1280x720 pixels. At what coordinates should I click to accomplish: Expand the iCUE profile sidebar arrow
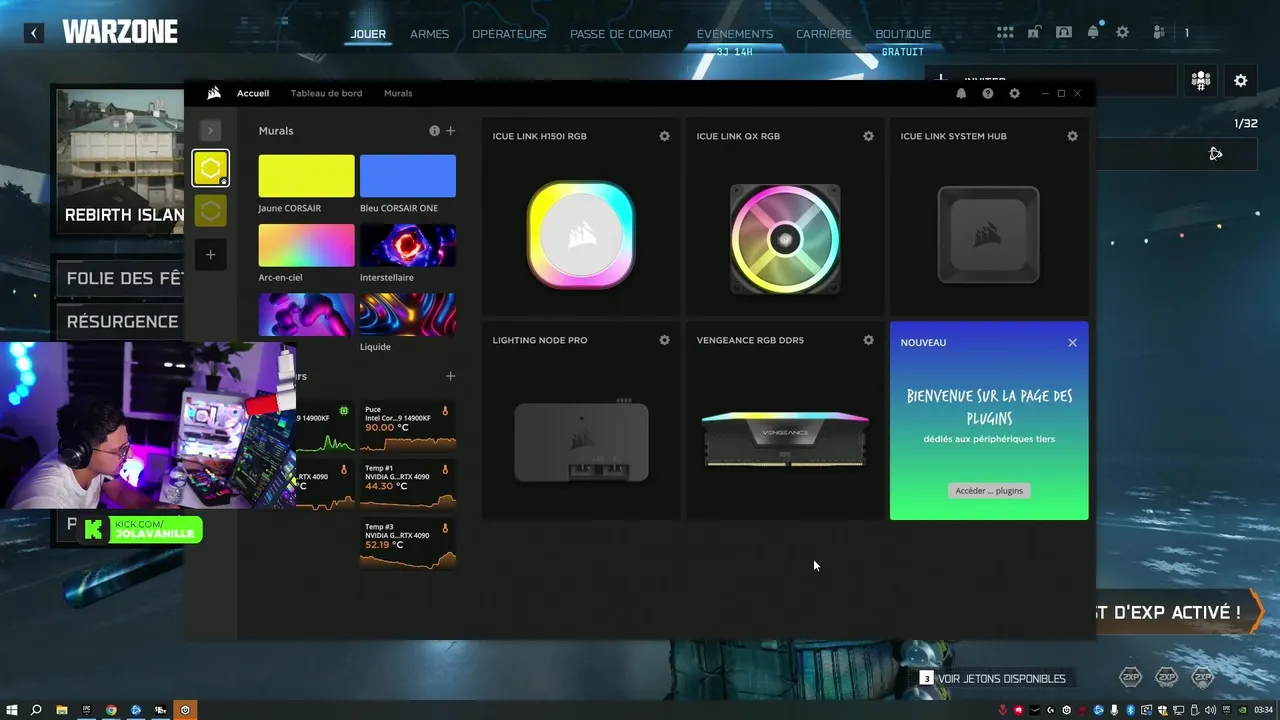pyautogui.click(x=210, y=130)
